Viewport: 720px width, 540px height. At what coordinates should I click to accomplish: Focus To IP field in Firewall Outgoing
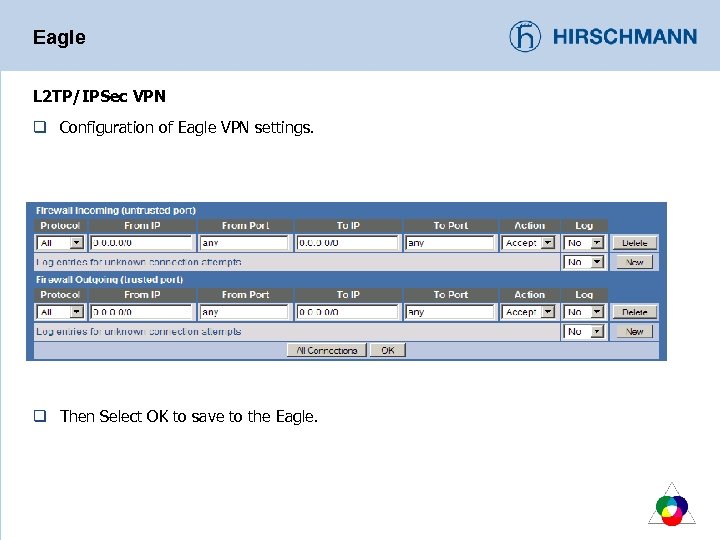pyautogui.click(x=348, y=312)
